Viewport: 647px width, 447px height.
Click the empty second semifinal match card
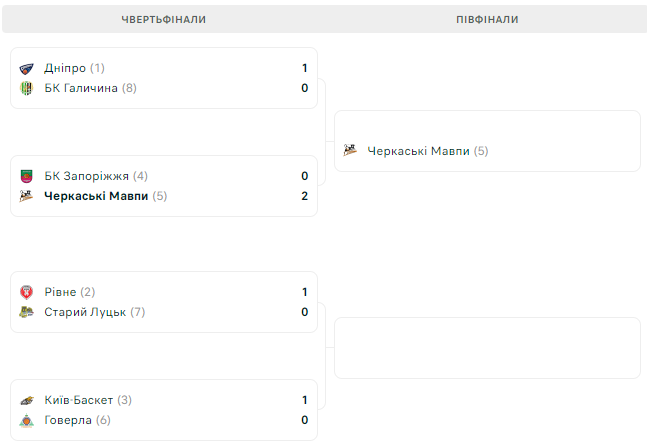pos(487,348)
